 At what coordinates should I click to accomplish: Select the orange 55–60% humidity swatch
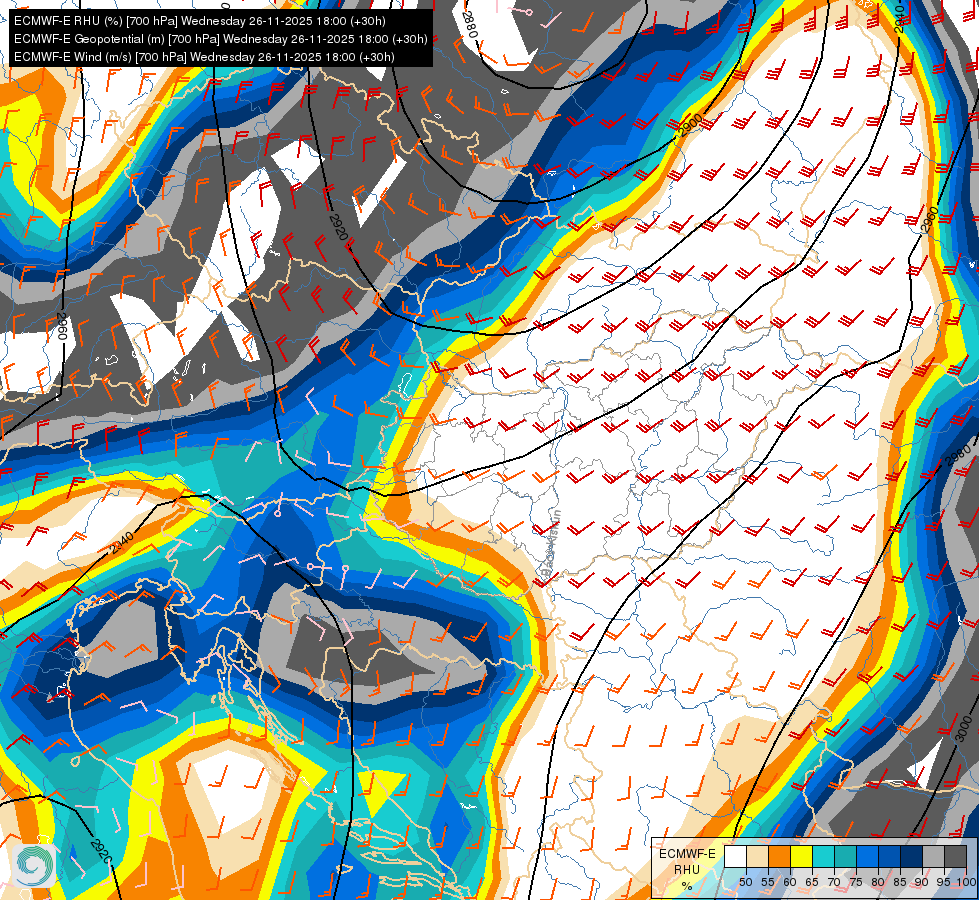(x=780, y=856)
